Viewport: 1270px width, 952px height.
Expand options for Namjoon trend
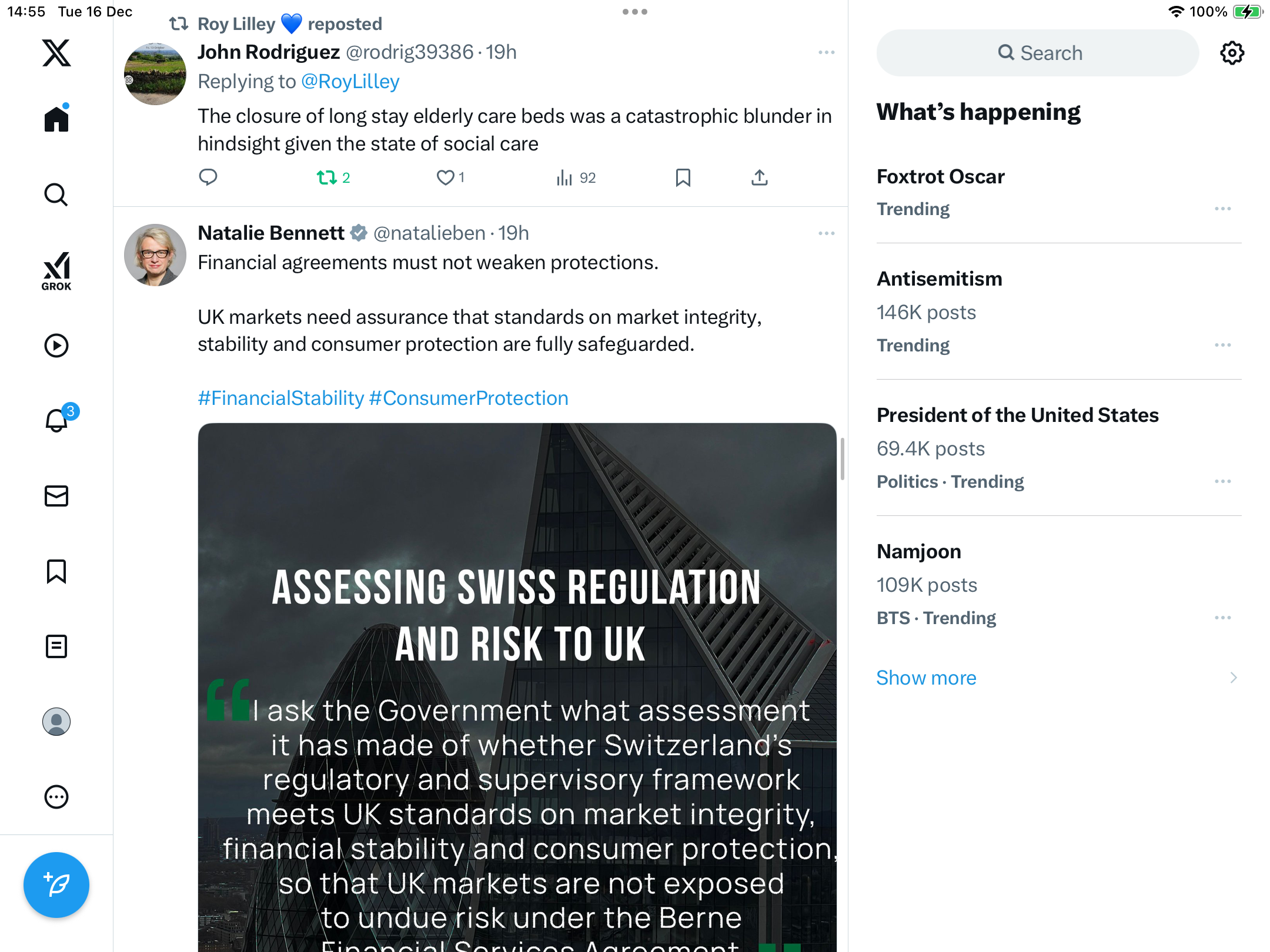tap(1222, 618)
